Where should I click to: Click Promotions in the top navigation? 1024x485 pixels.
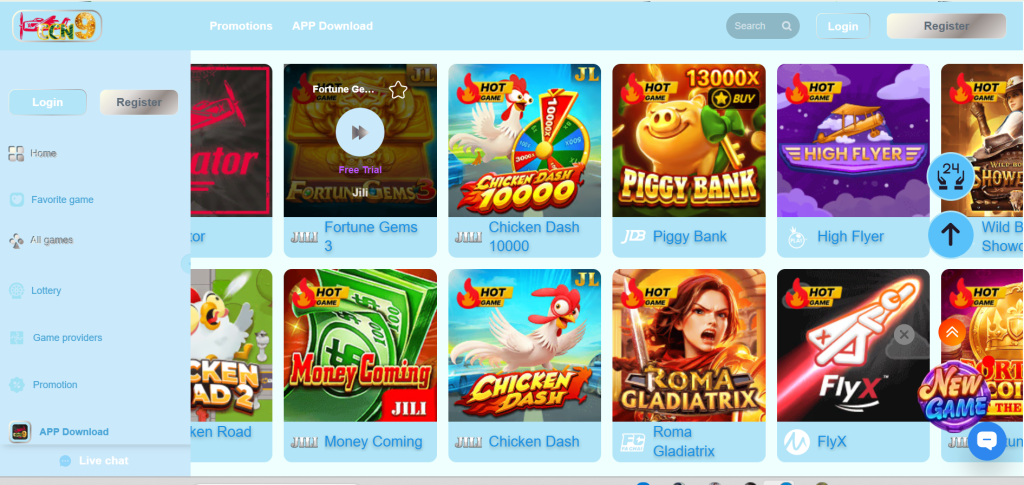click(241, 26)
